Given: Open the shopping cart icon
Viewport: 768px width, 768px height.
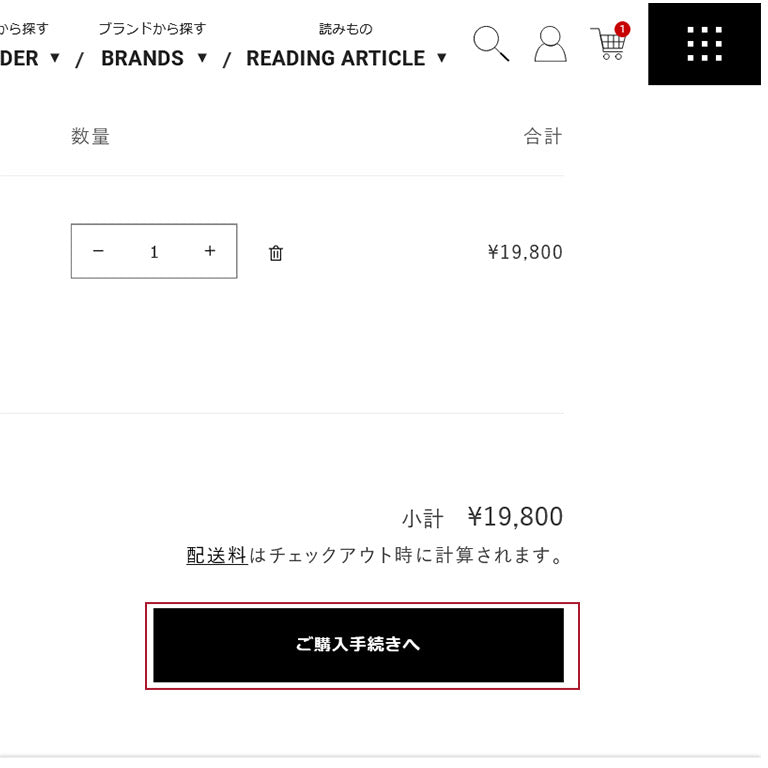Looking at the screenshot, I should click(x=608, y=44).
